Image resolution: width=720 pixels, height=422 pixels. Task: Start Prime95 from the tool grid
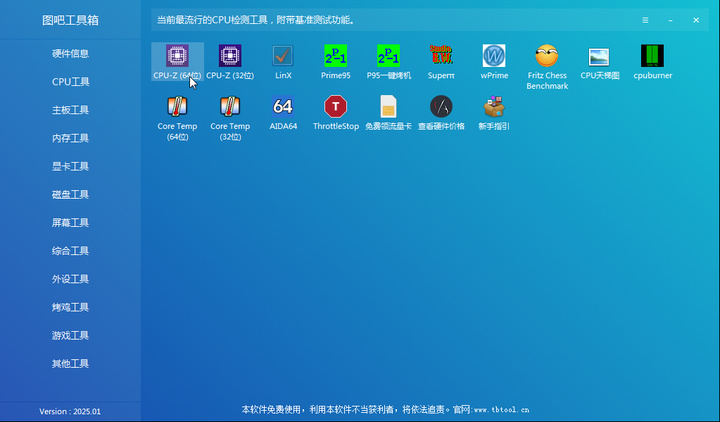click(336, 62)
